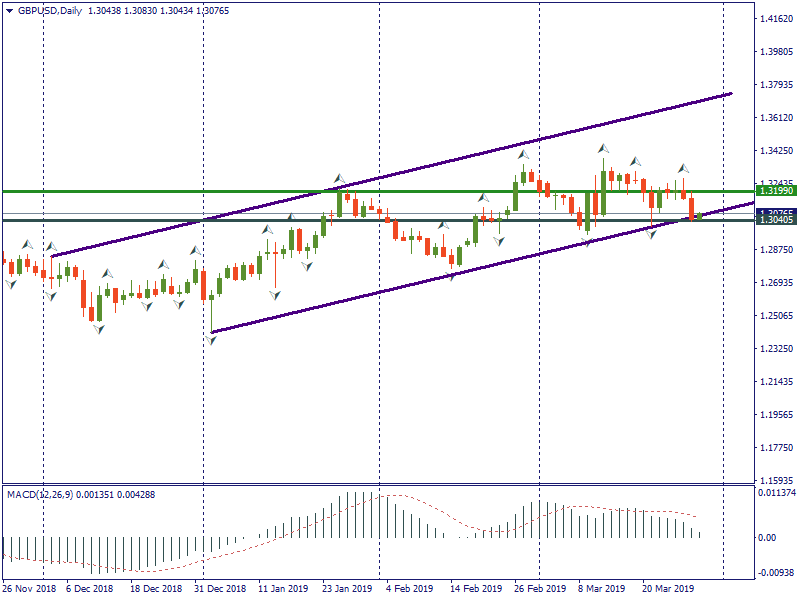Select the lower purple channel trend line

[x=400, y=288]
